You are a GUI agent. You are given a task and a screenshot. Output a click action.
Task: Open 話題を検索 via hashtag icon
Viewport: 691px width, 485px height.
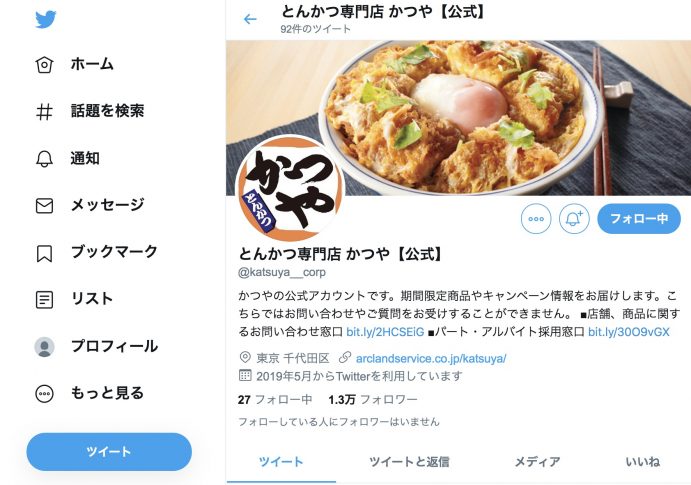[44, 111]
